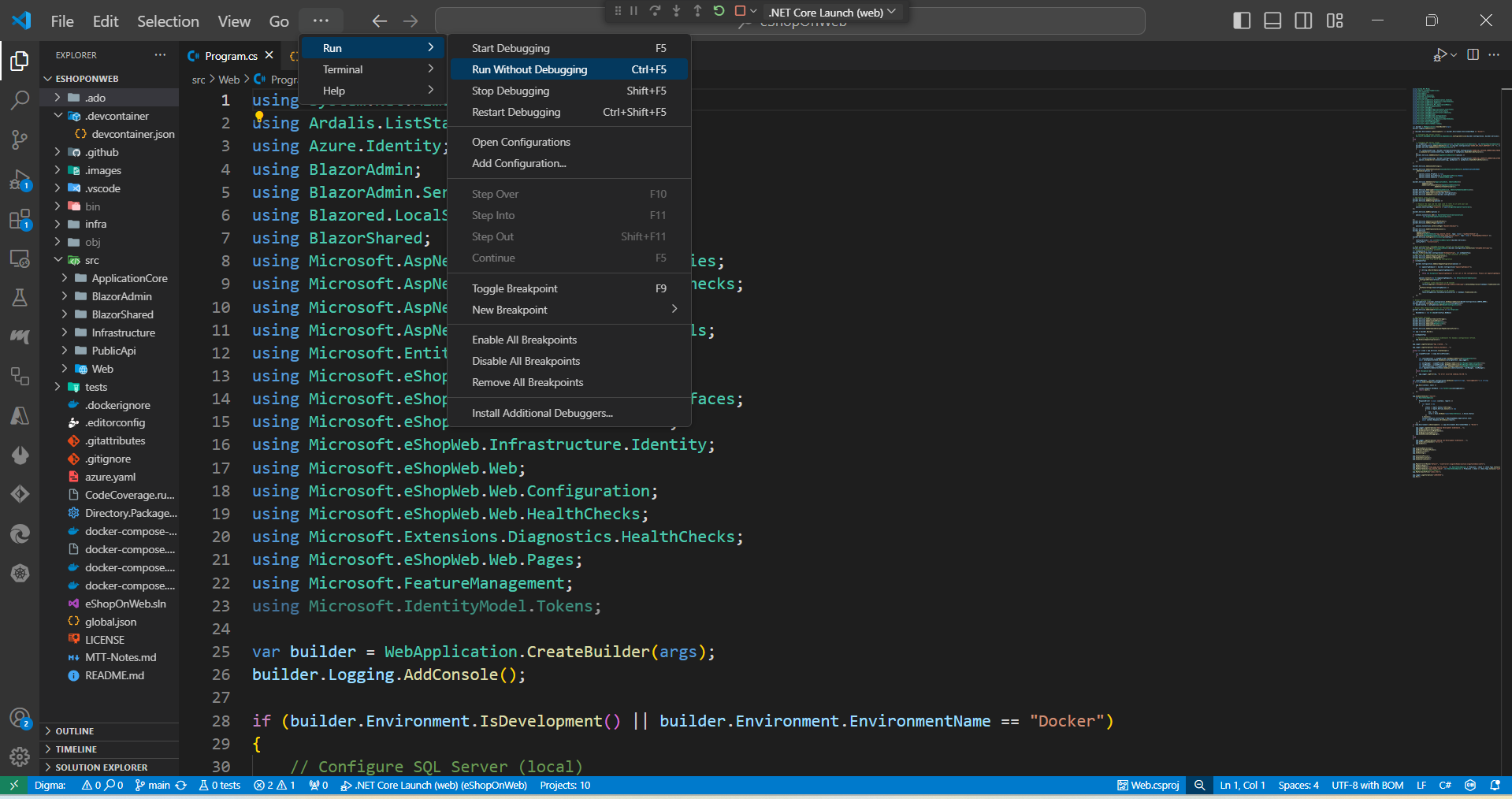
Task: Choose Start Debugging from the Run menu
Action: [x=511, y=47]
